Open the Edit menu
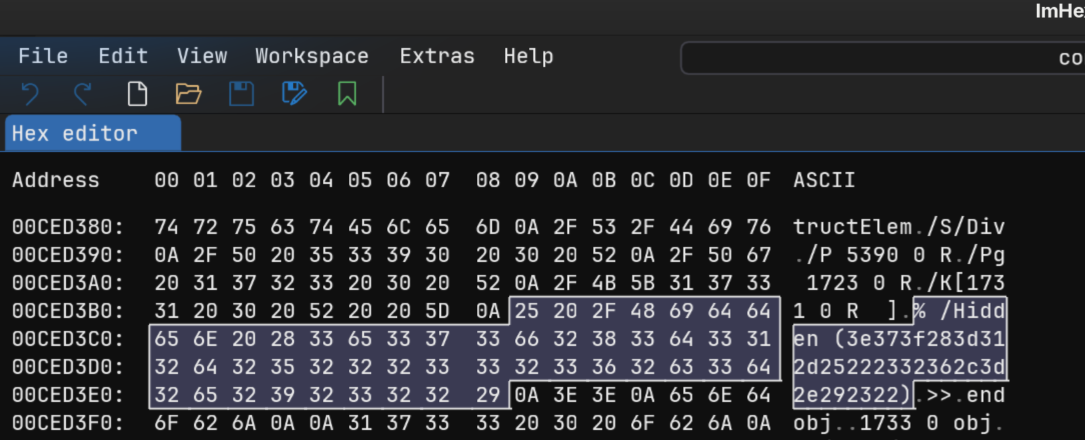Screen dimensions: 1085x440 123,56
